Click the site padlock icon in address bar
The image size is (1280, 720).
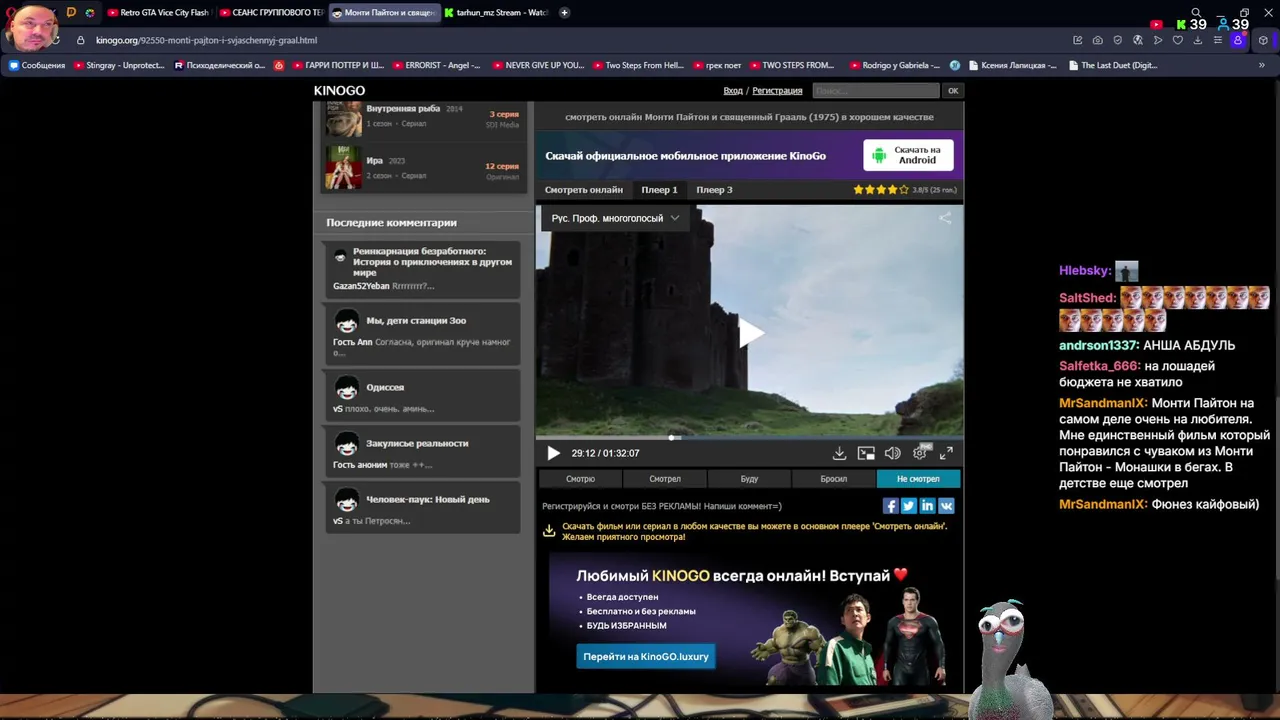pyautogui.click(x=81, y=41)
